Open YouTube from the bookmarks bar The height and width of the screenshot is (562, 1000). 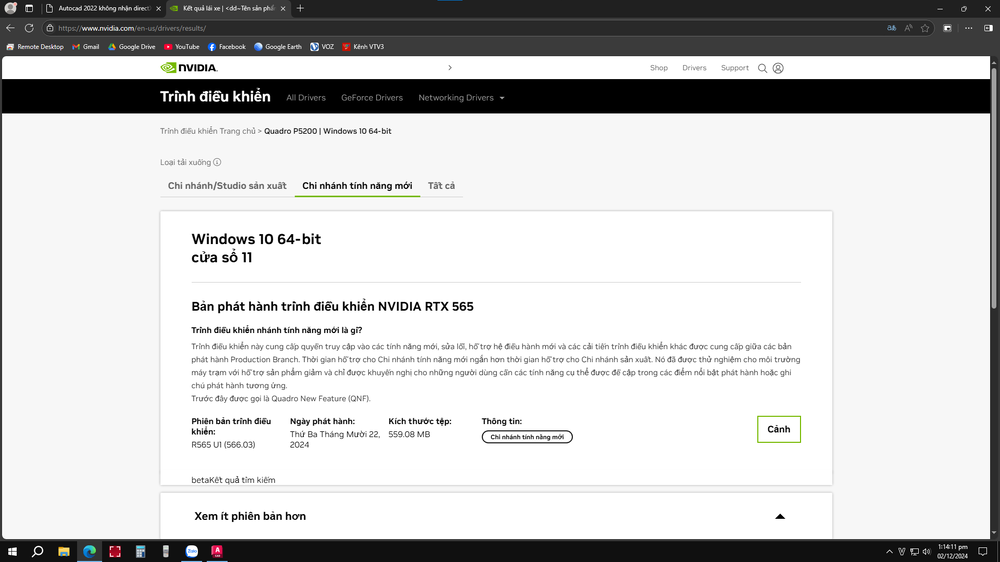[x=181, y=47]
